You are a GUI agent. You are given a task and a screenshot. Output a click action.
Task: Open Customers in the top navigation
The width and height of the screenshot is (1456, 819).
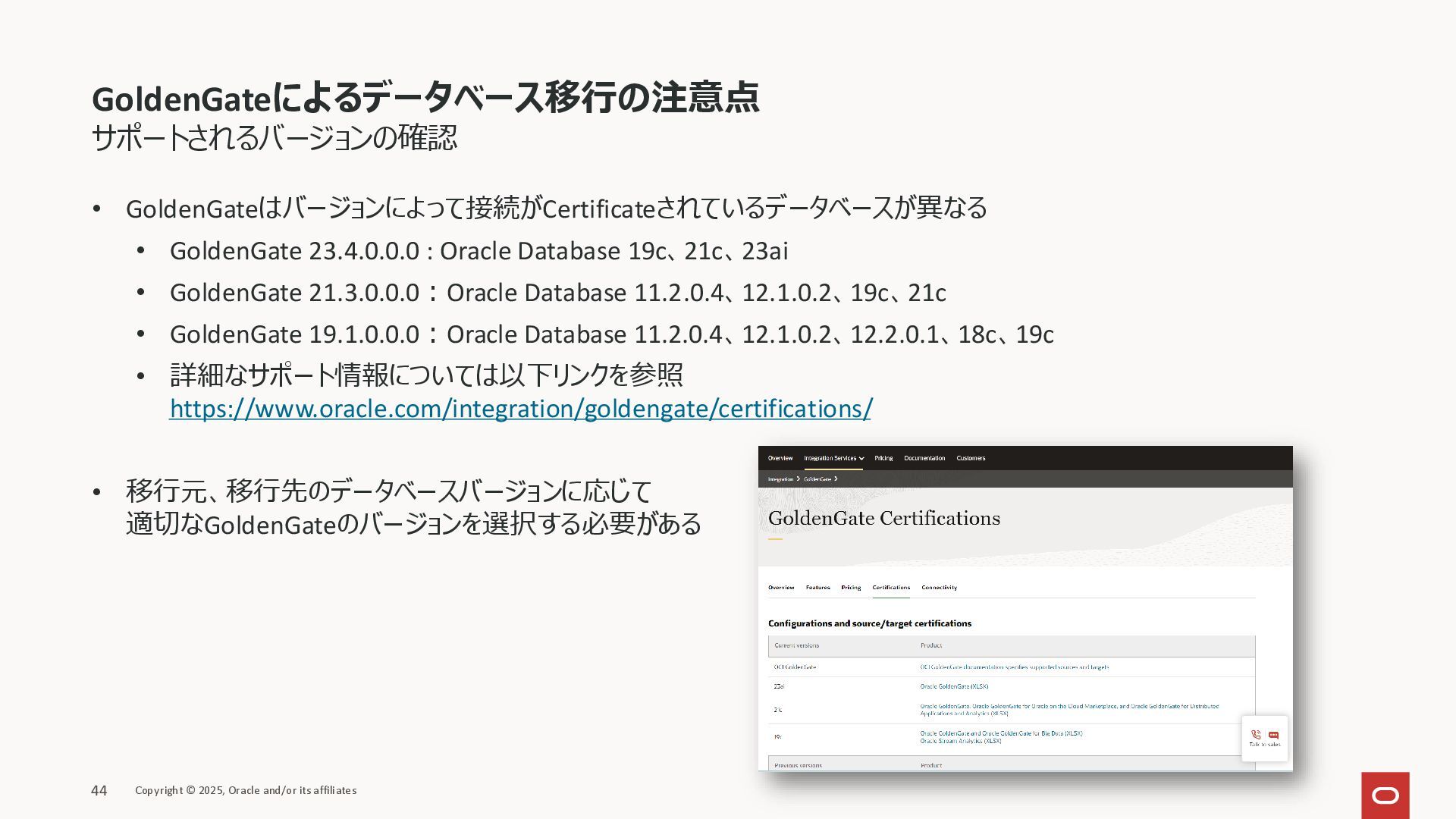[x=971, y=458]
